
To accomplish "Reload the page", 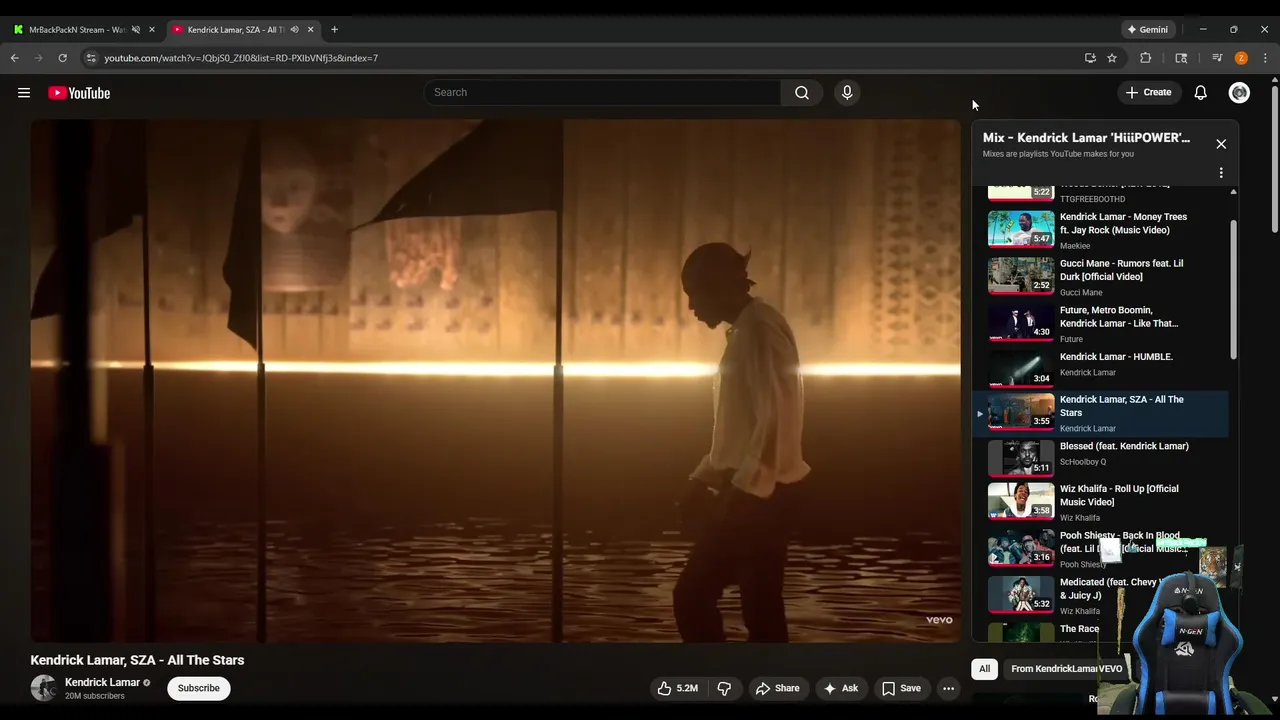I will pos(62,58).
